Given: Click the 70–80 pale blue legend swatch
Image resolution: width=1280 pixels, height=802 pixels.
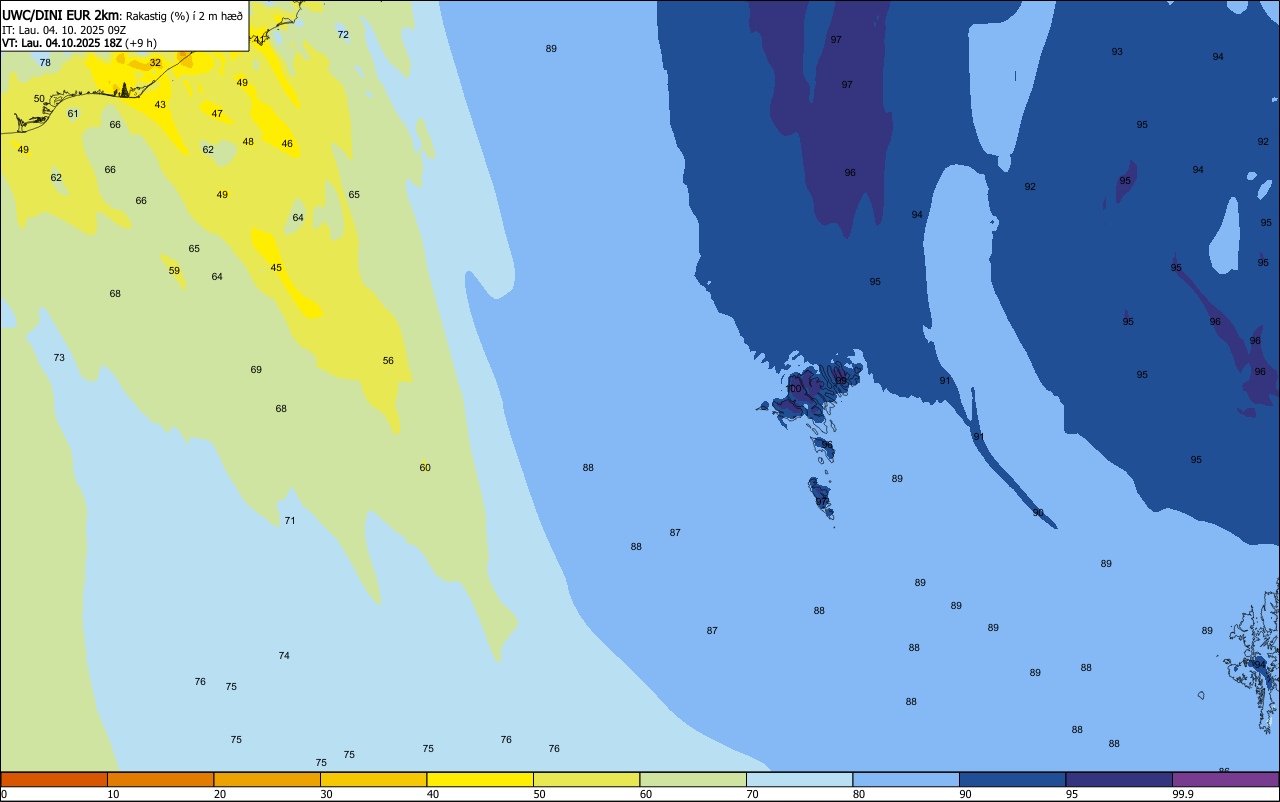Looking at the screenshot, I should click(799, 779).
